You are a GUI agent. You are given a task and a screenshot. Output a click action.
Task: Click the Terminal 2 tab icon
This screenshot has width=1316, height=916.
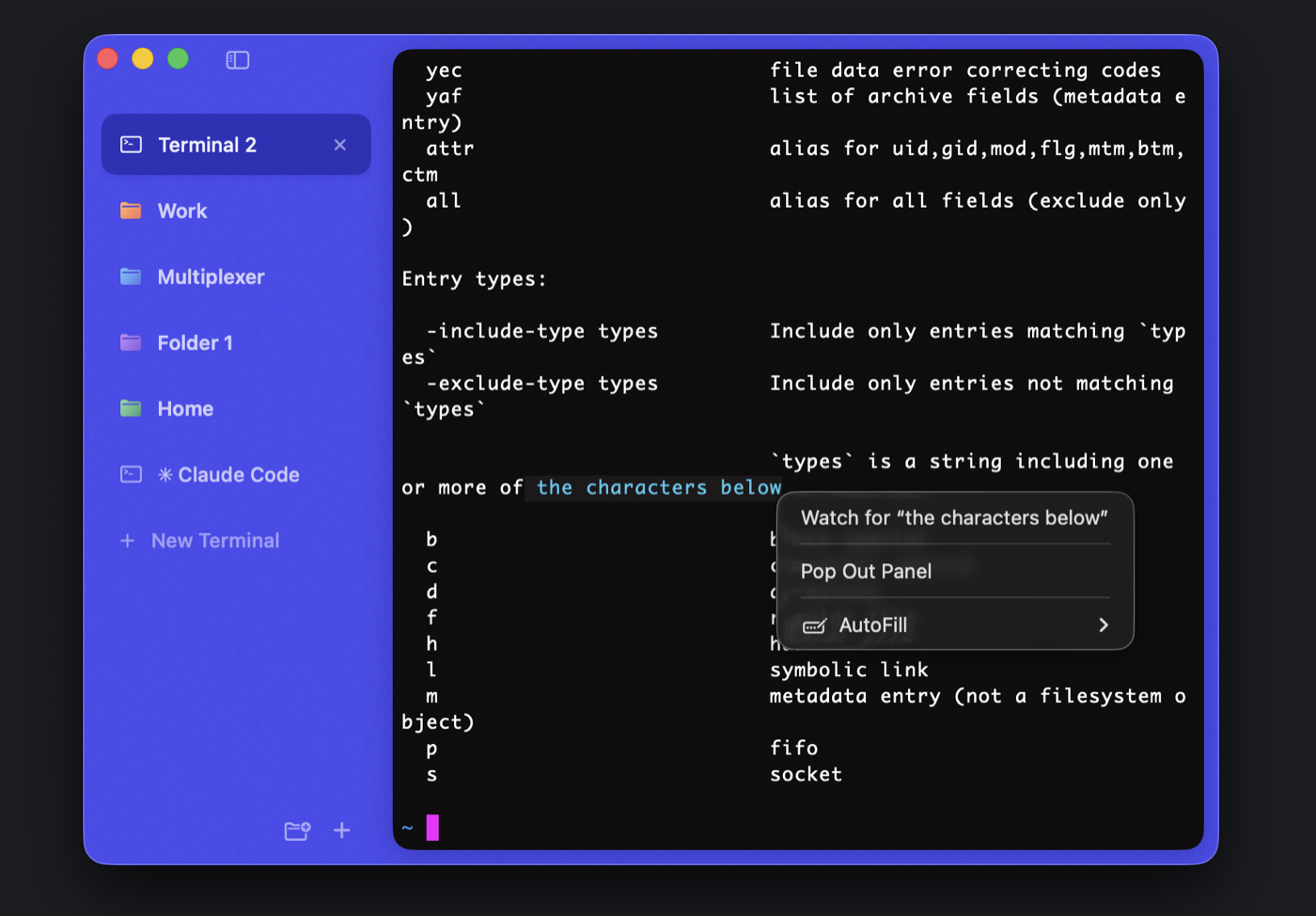[132, 145]
